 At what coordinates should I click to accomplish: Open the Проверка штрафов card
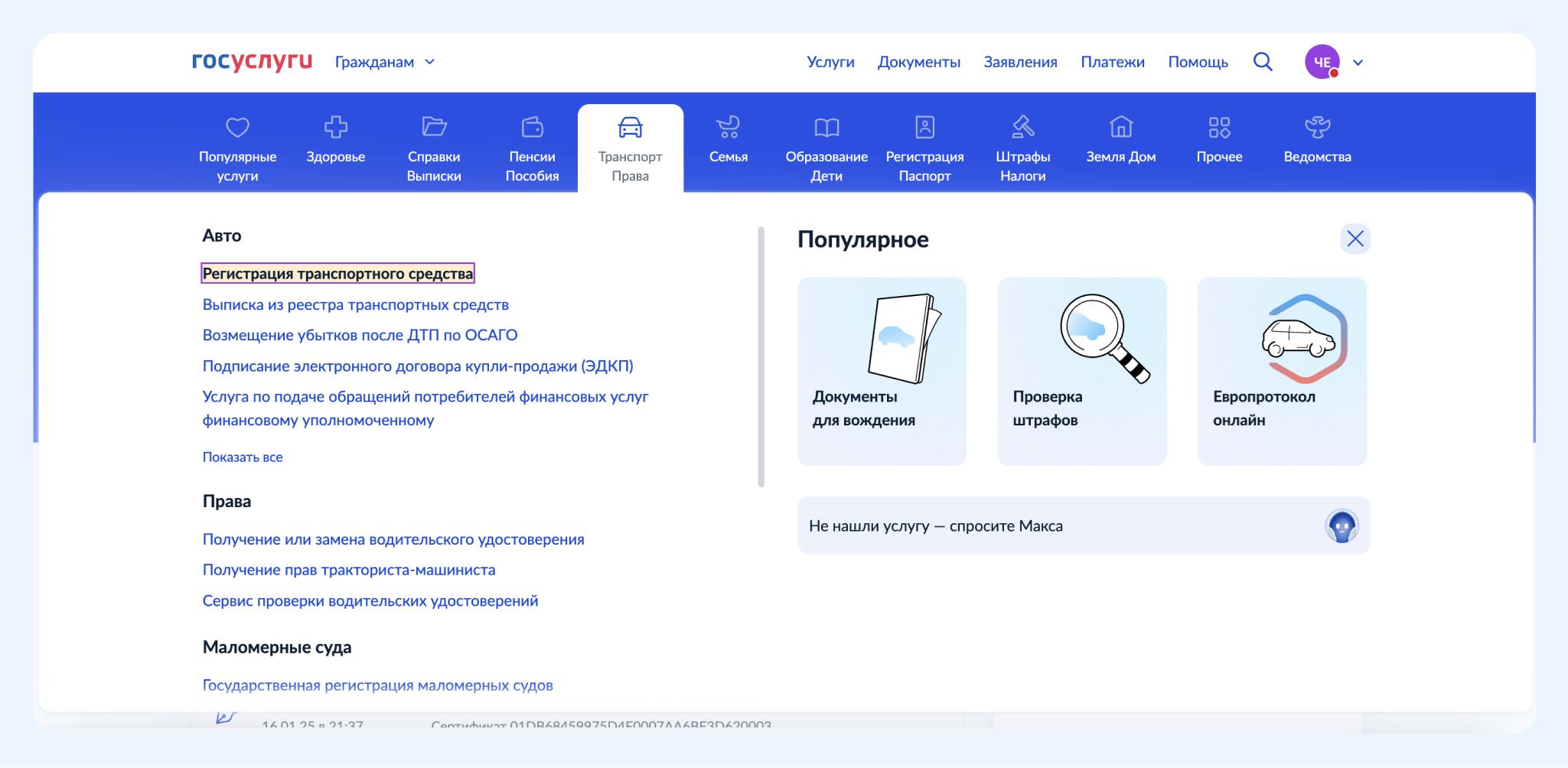(1081, 371)
